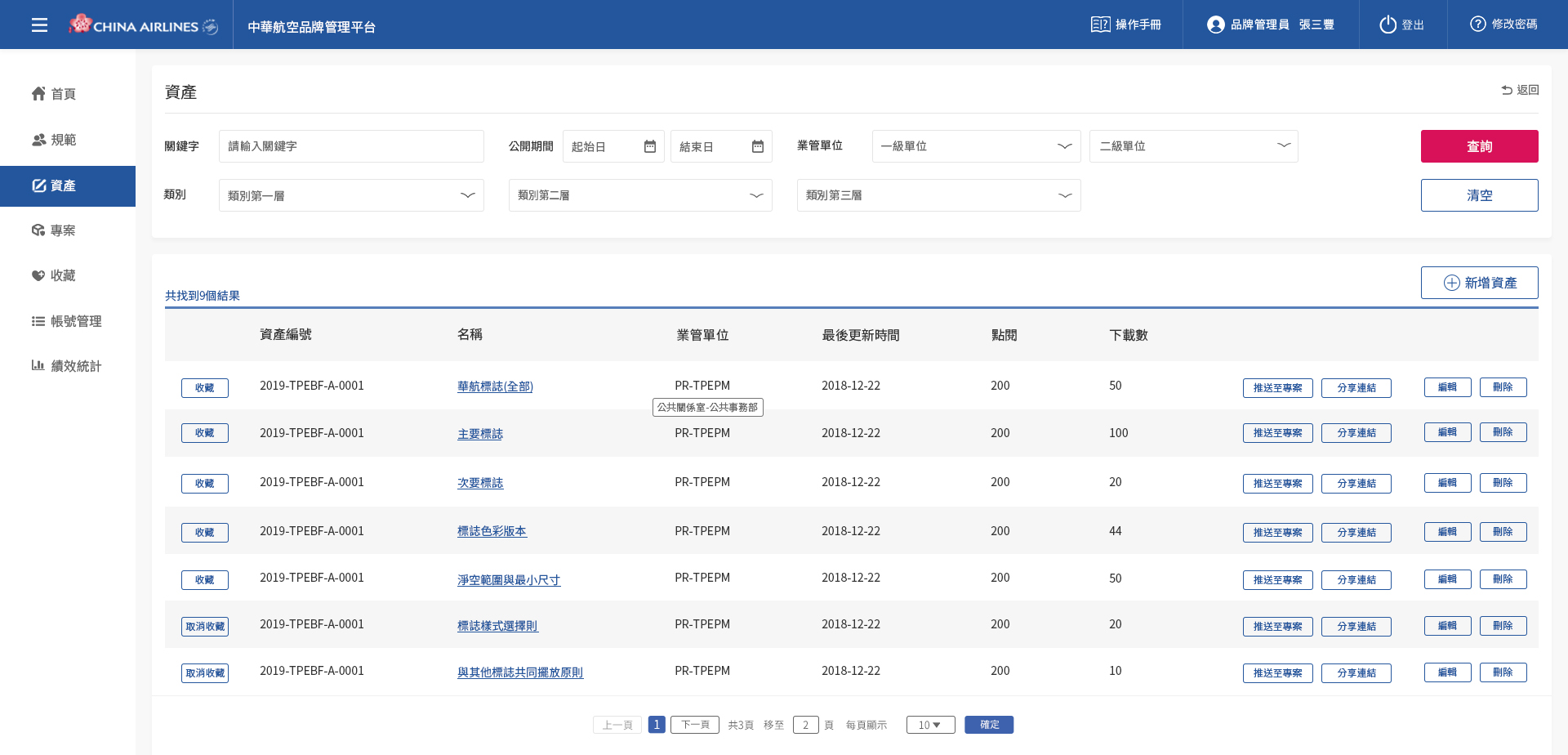Image resolution: width=1568 pixels, height=755 pixels.
Task: Open the 起始日 calendar picker icon
Action: pos(650,146)
